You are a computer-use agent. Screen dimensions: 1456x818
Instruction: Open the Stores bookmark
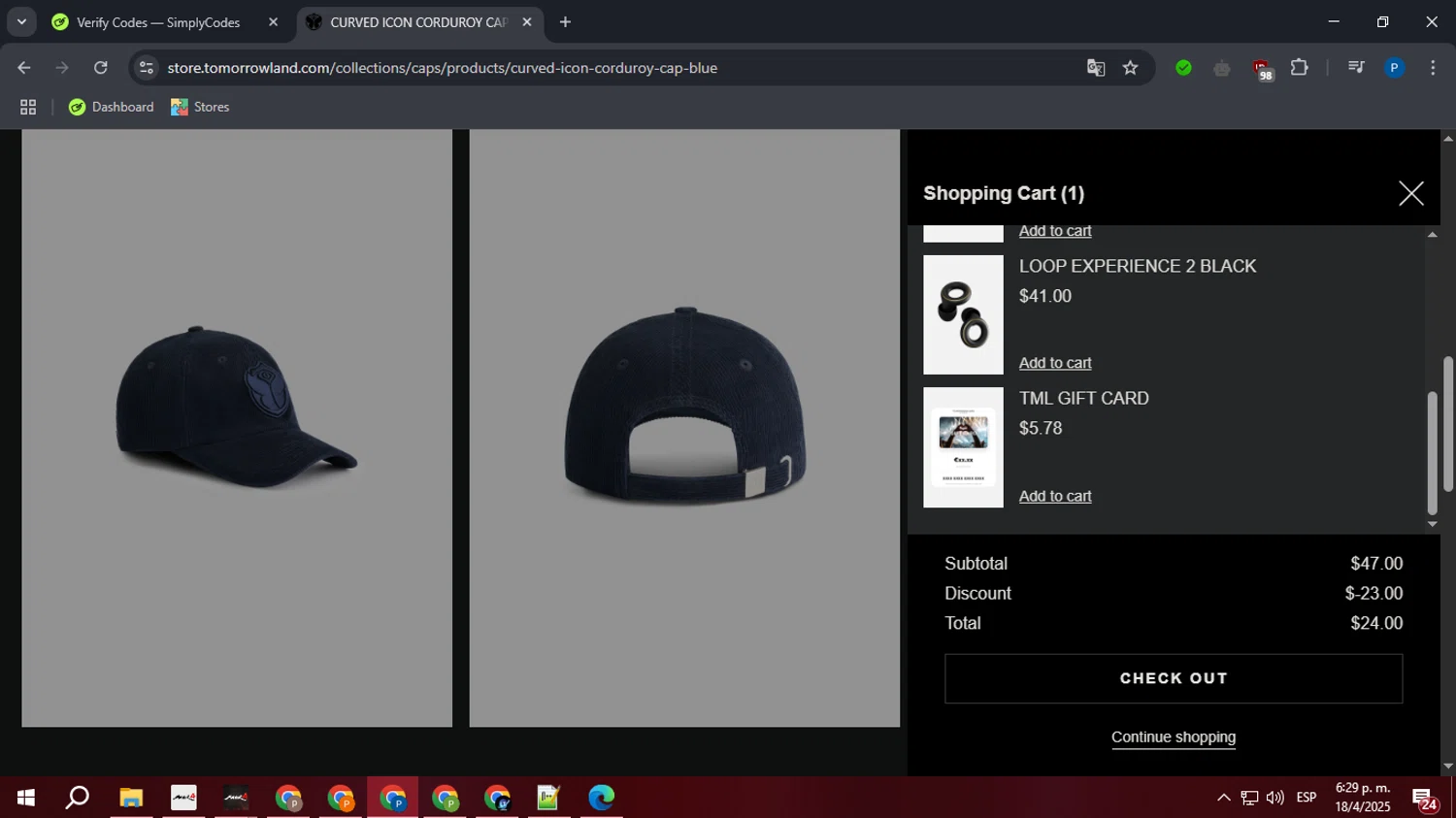pos(200,108)
